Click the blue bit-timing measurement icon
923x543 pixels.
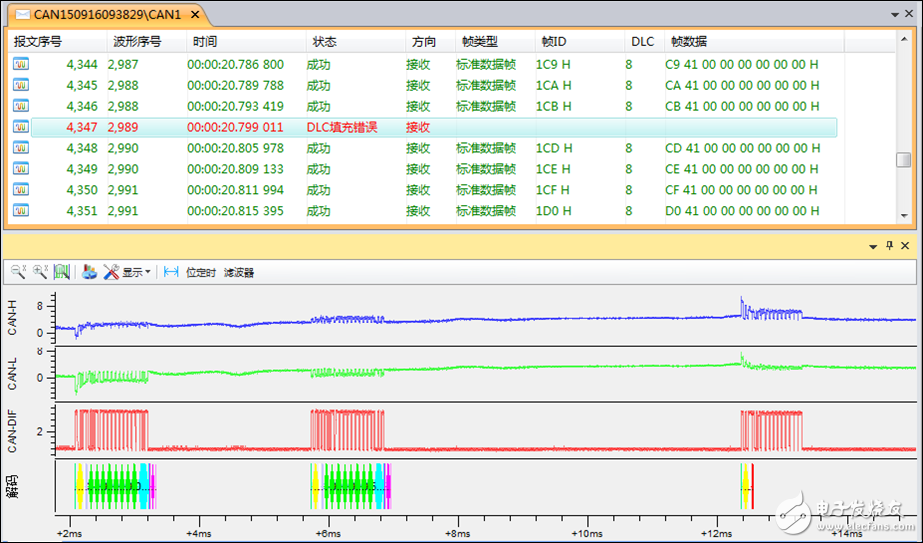pos(171,271)
